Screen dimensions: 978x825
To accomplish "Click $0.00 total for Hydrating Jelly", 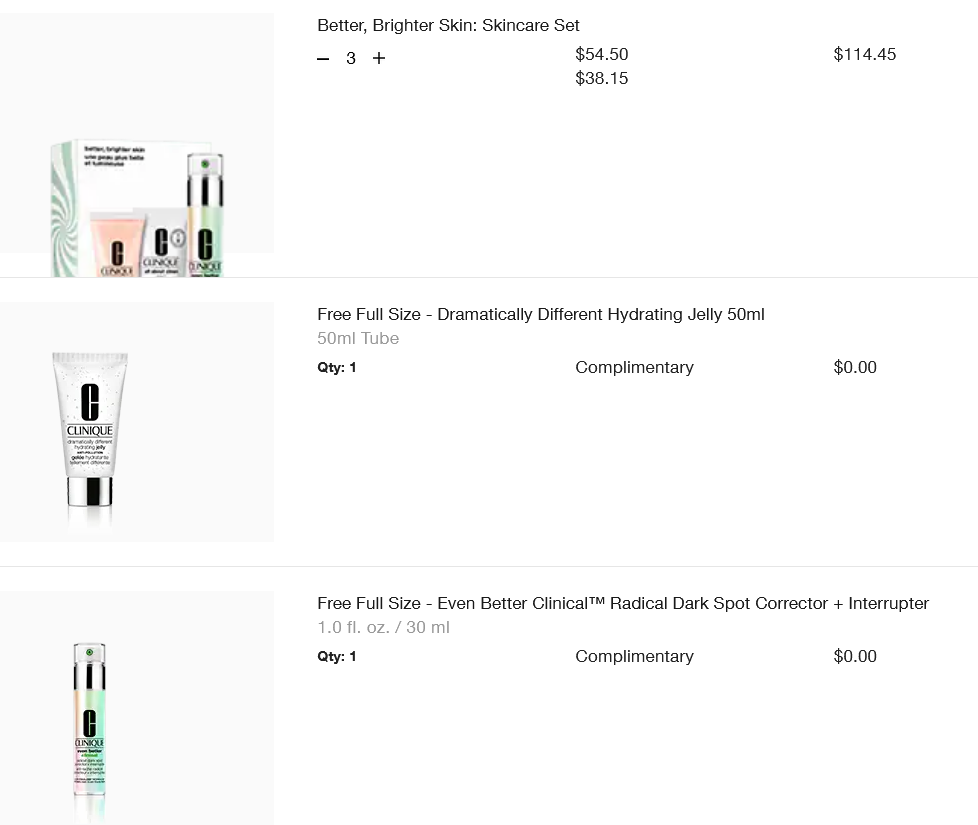I will 855,367.
